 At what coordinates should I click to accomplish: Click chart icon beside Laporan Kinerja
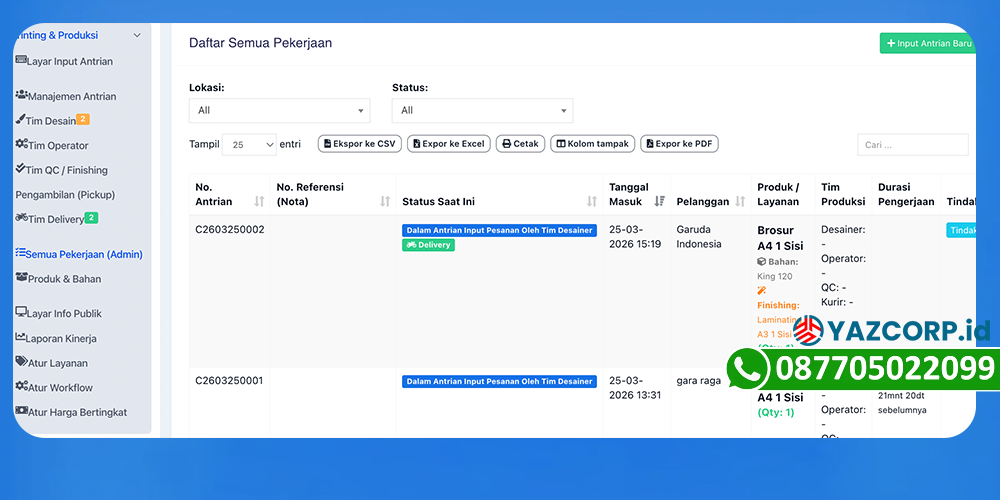[x=20, y=337]
